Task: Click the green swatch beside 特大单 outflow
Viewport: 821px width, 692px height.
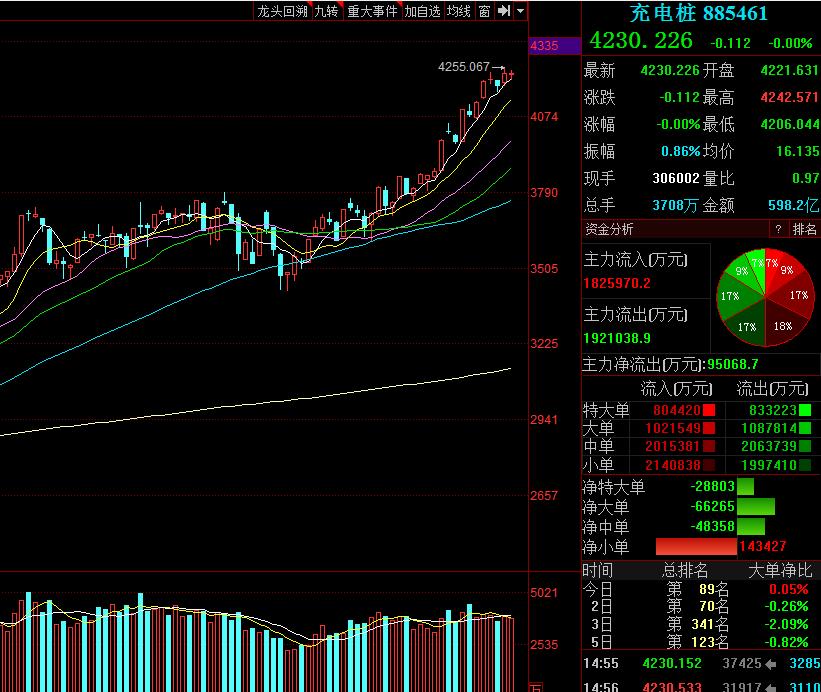Action: [x=805, y=410]
